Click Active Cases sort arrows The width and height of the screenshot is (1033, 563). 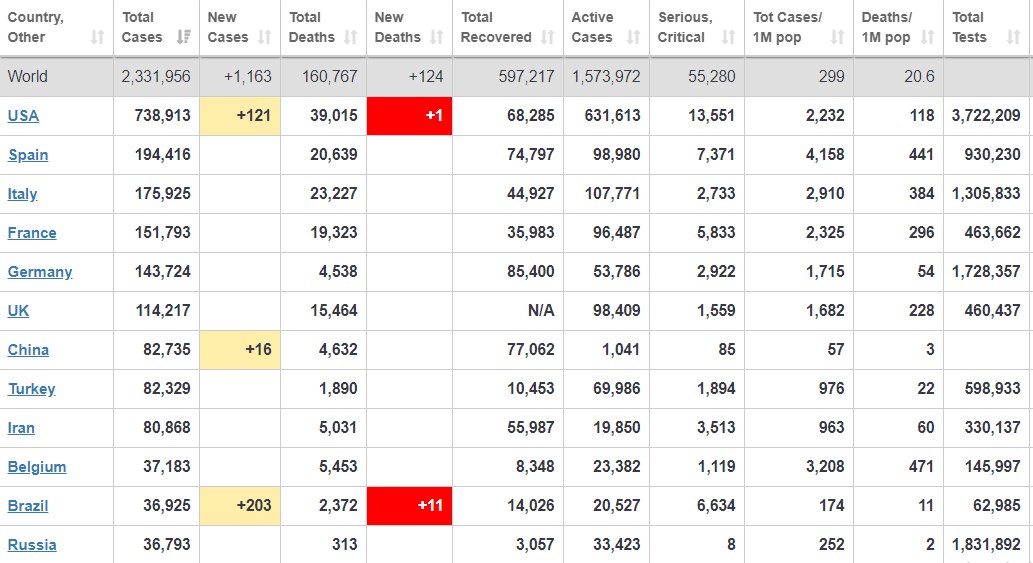[x=633, y=37]
